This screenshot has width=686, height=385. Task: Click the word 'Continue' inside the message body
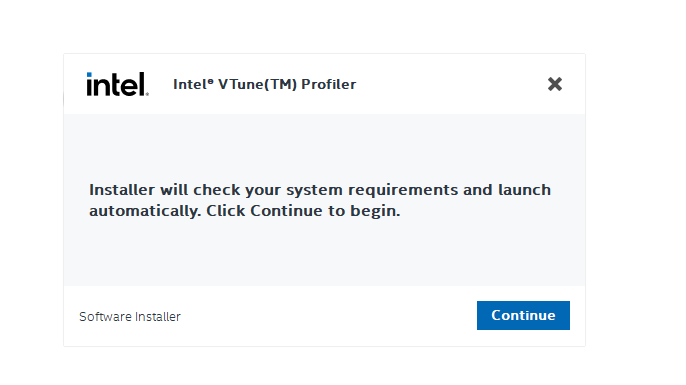[286, 211]
